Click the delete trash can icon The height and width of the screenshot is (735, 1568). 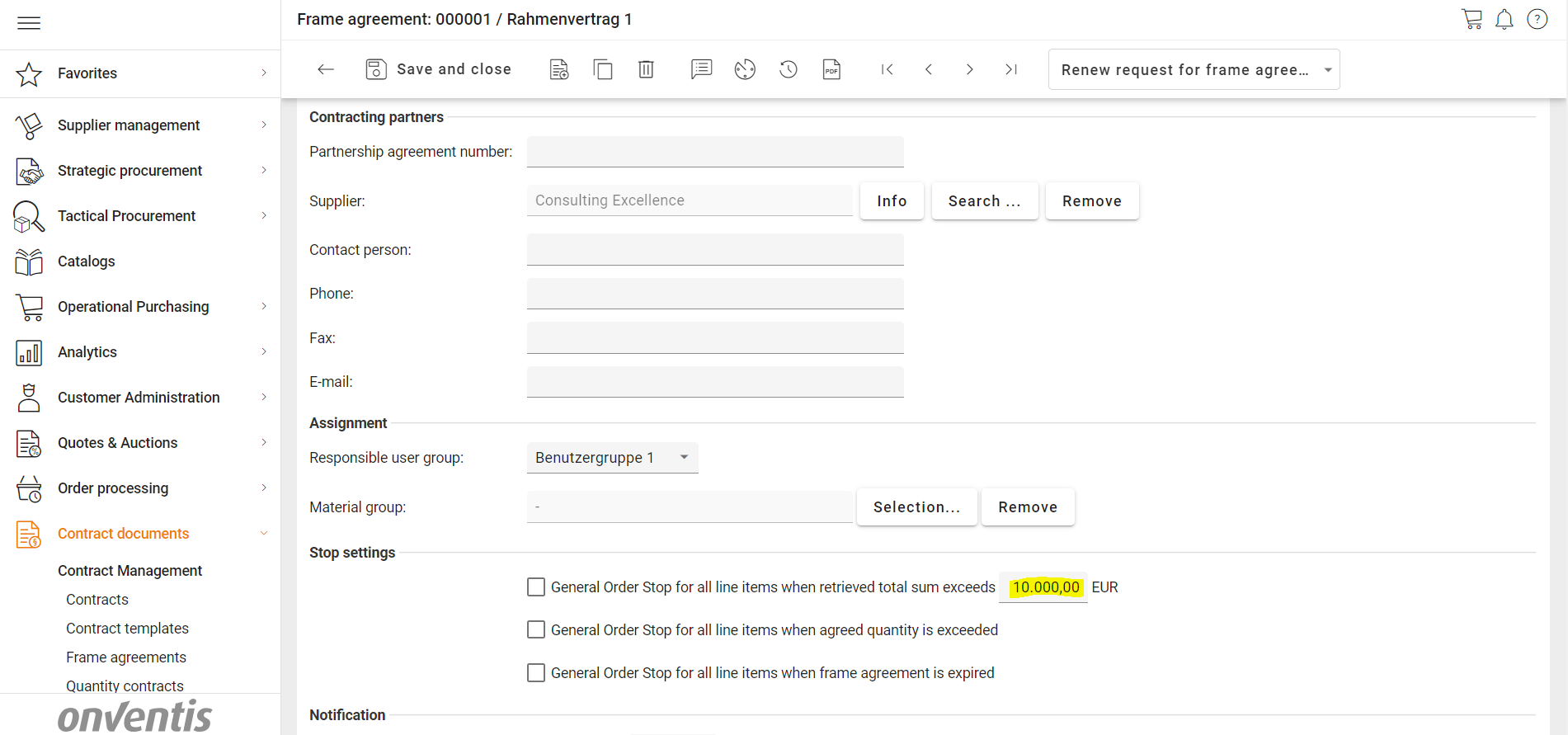point(646,69)
